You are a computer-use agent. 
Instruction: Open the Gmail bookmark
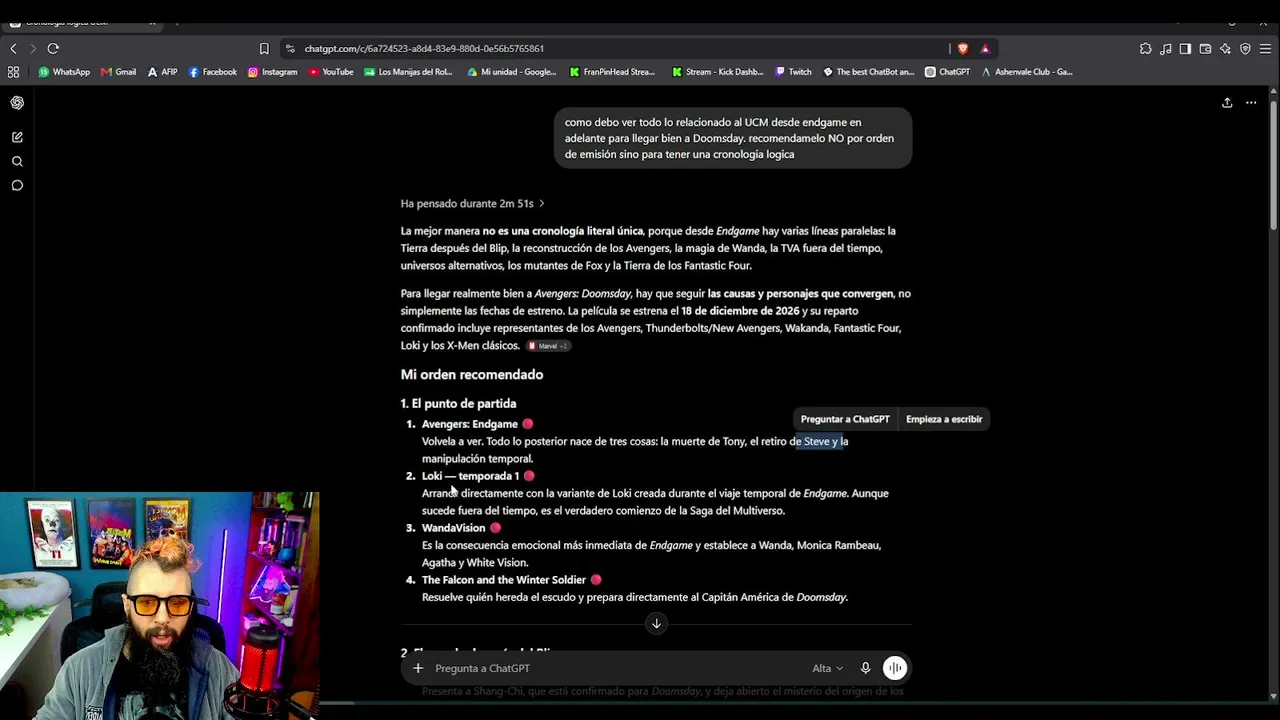coord(118,72)
